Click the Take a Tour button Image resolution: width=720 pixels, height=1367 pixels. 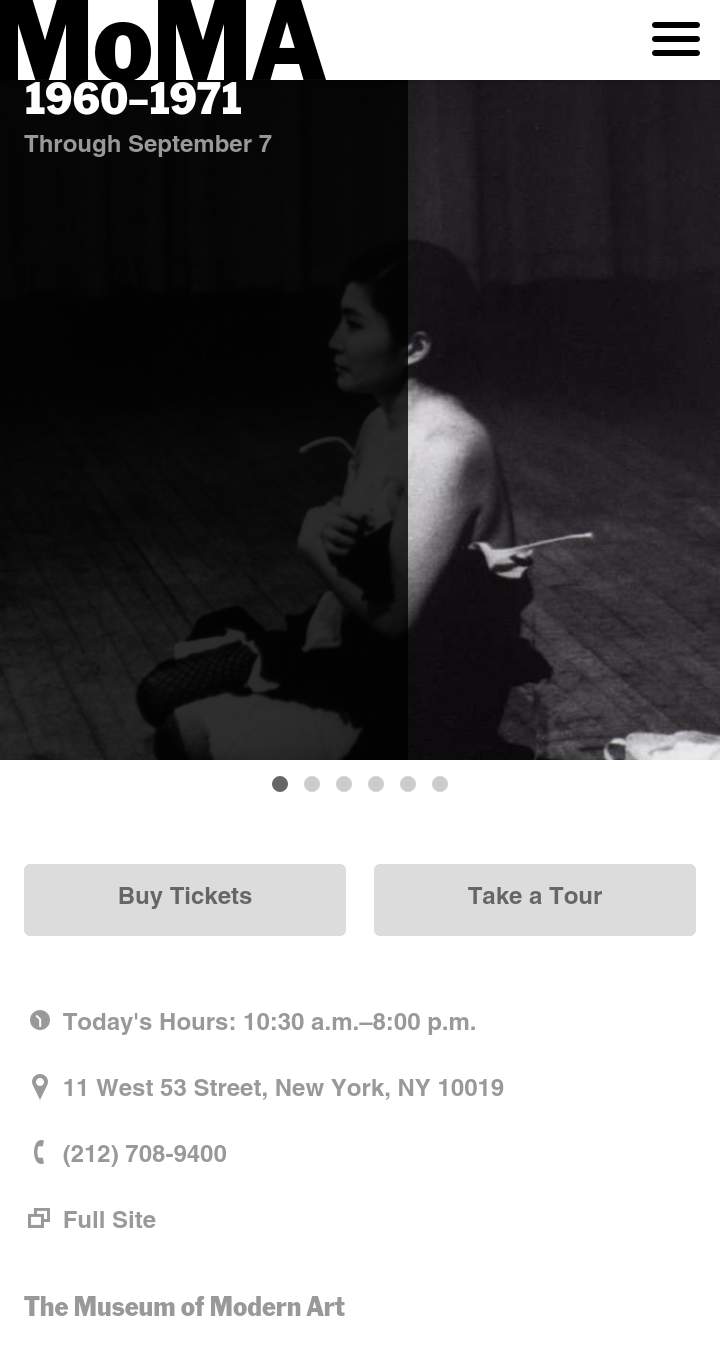tap(535, 900)
